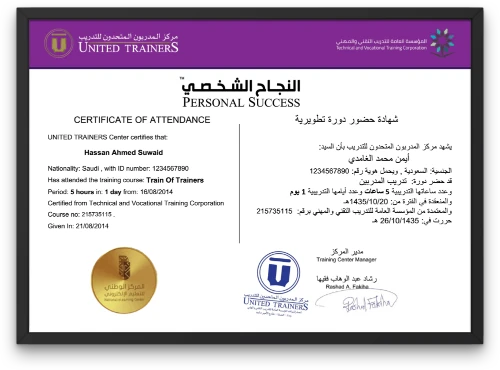
Task: Click the line 'UNITED TRAINERS Center certifies that:'
Action: [x=108, y=137]
